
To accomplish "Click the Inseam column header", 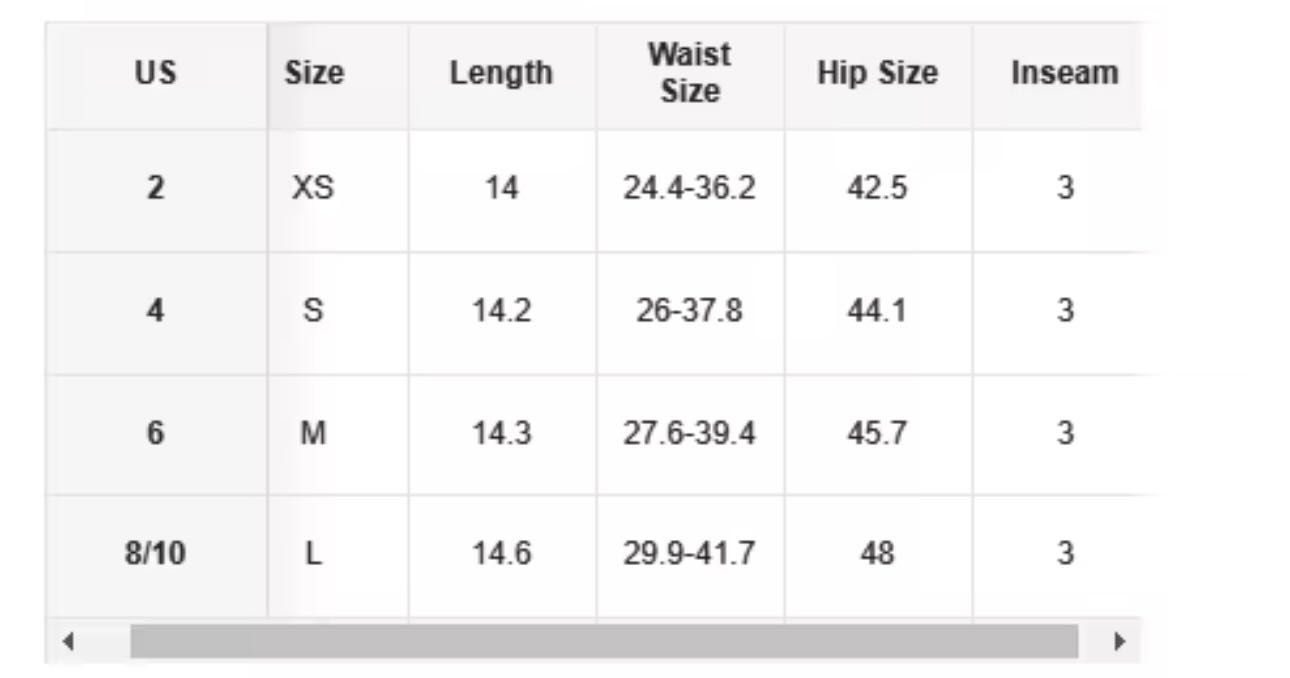I will point(1064,73).
